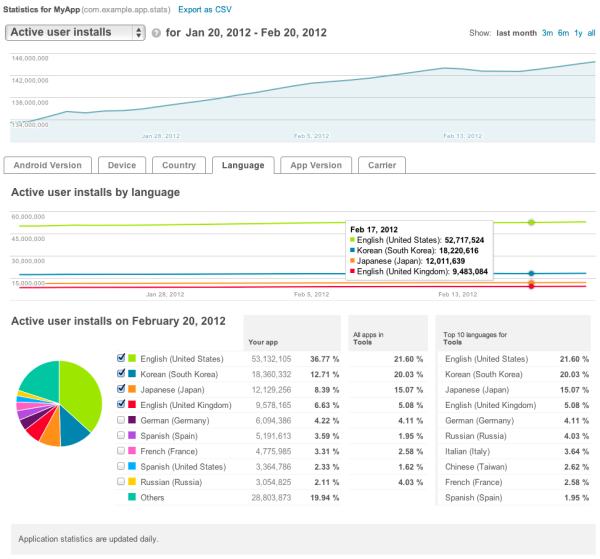Switch to the Carrier tab

(x=380, y=165)
